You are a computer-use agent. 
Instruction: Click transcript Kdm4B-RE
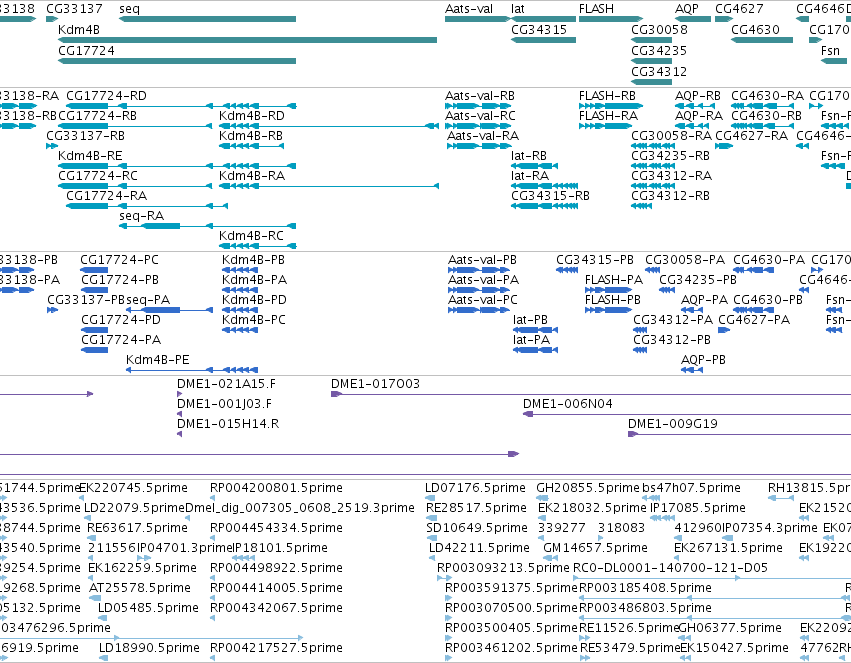[177, 166]
